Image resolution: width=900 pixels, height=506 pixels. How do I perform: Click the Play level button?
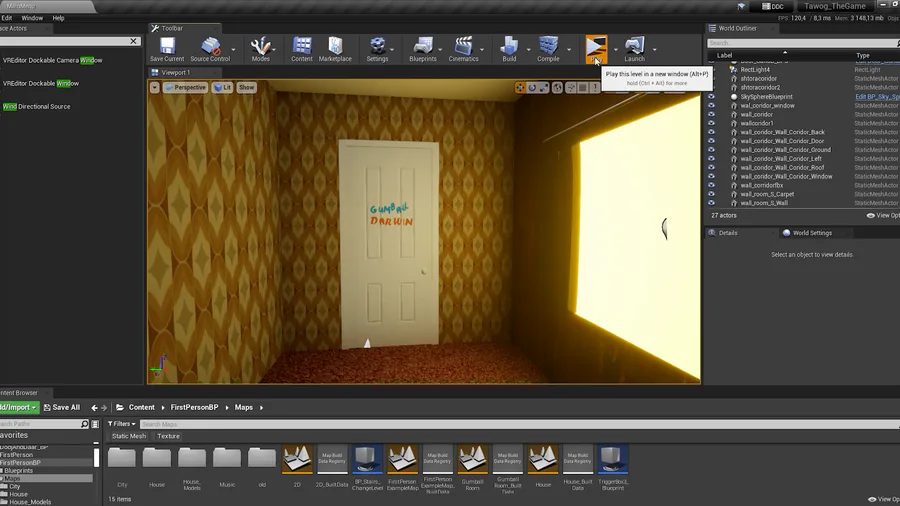coord(596,49)
